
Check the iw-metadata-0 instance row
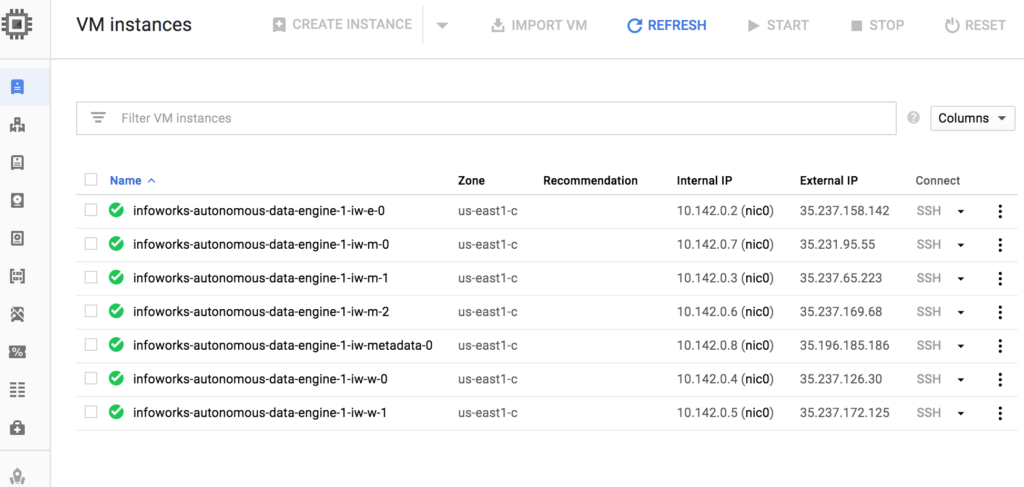pyautogui.click(x=91, y=345)
